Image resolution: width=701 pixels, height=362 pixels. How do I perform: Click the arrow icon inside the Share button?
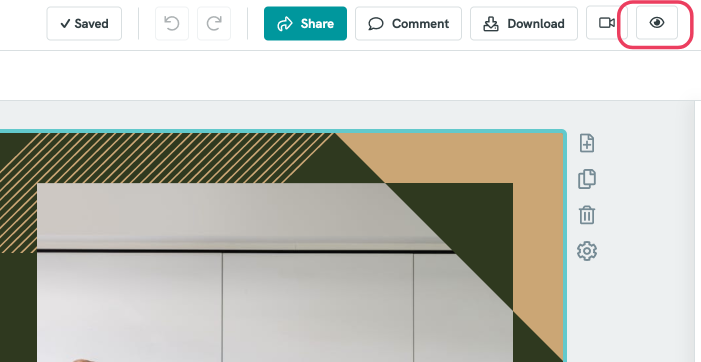click(284, 24)
